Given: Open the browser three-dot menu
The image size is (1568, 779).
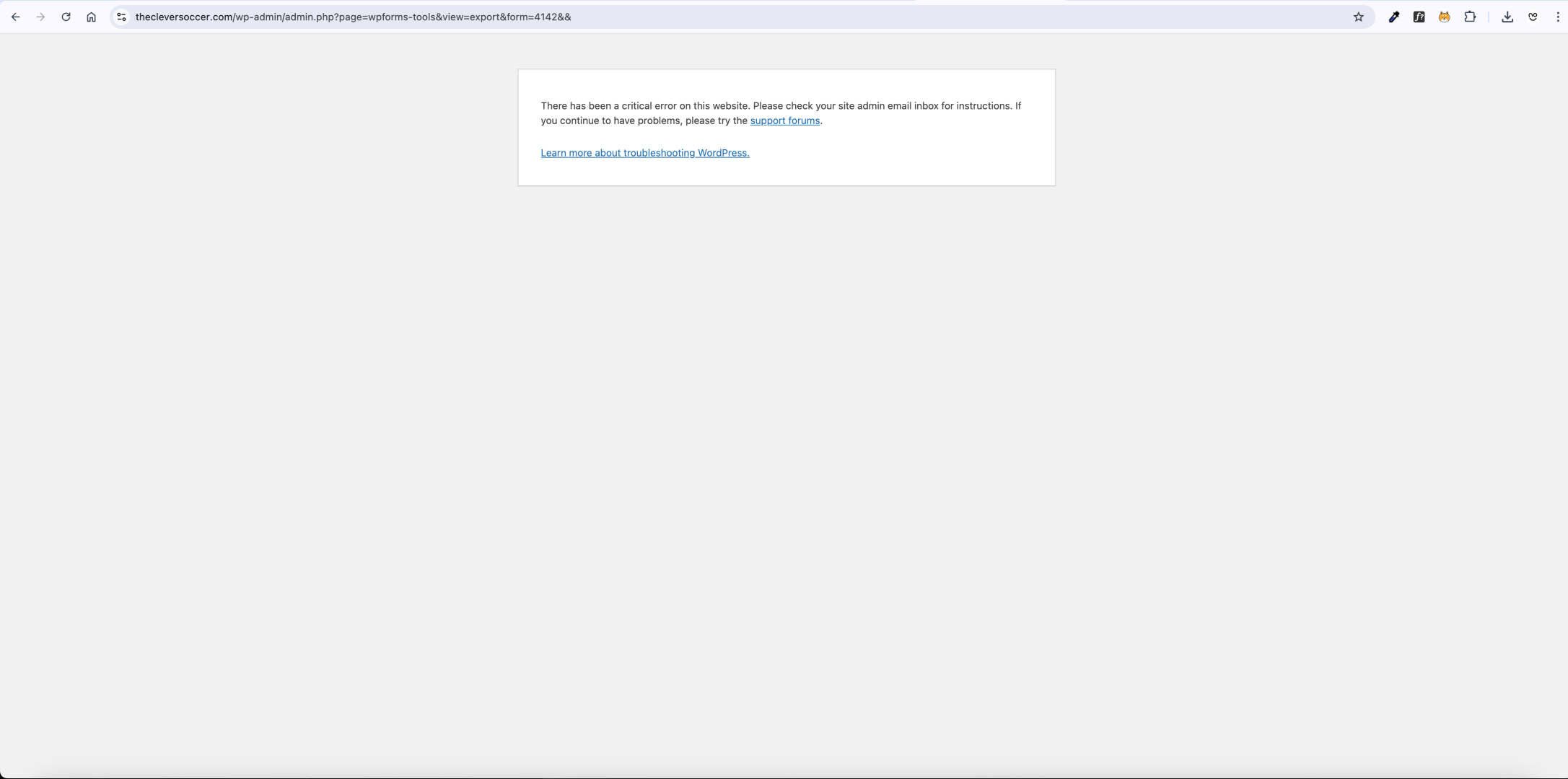Looking at the screenshot, I should (1558, 17).
